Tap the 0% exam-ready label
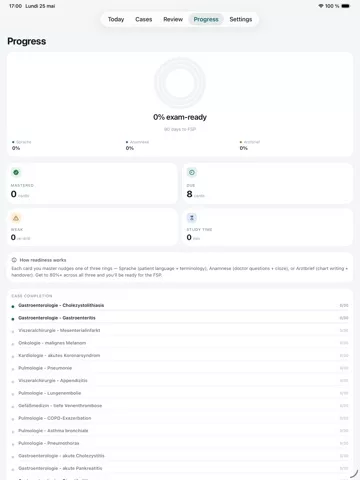 point(180,117)
